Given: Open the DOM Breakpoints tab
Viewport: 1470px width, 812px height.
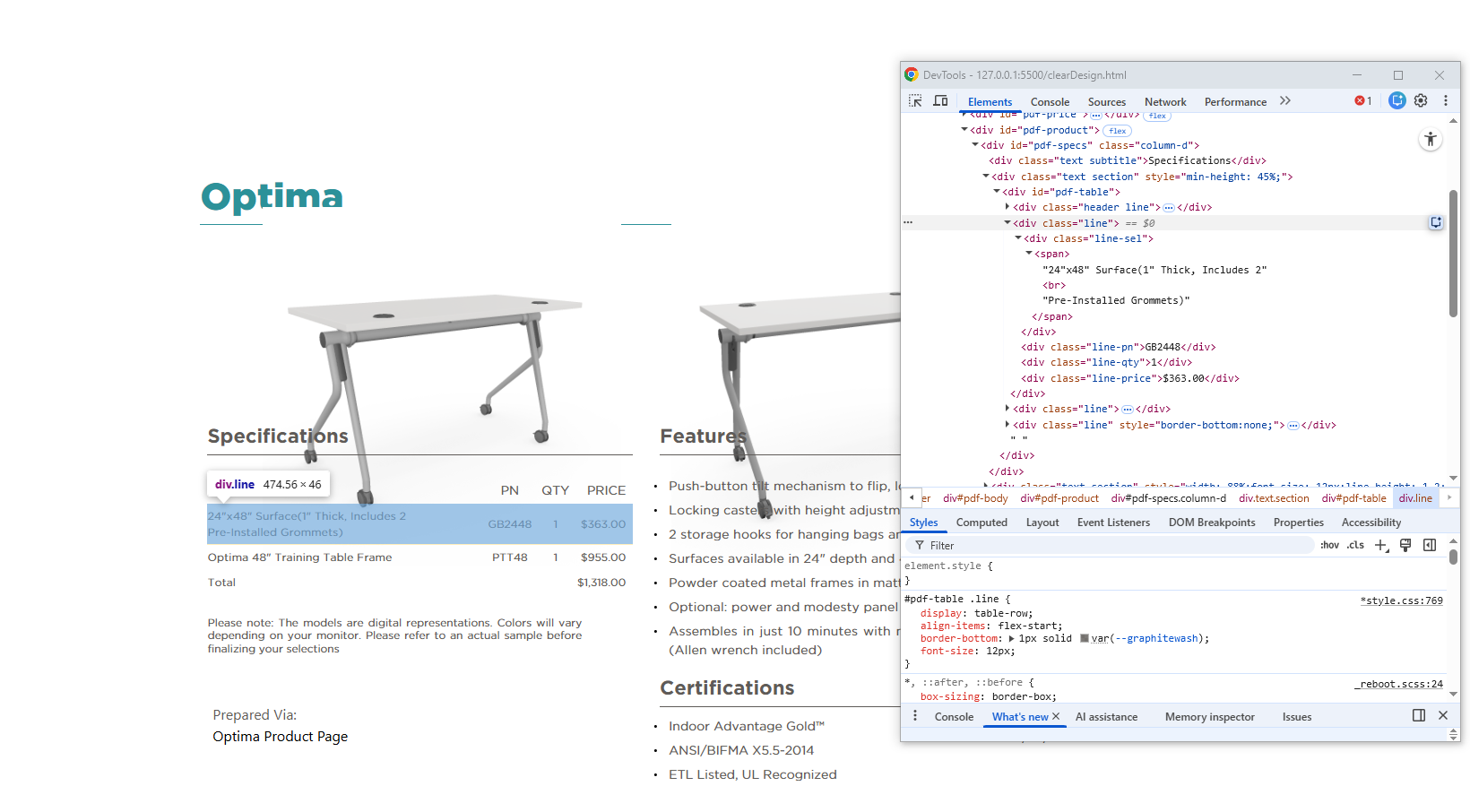Looking at the screenshot, I should tap(1212, 523).
